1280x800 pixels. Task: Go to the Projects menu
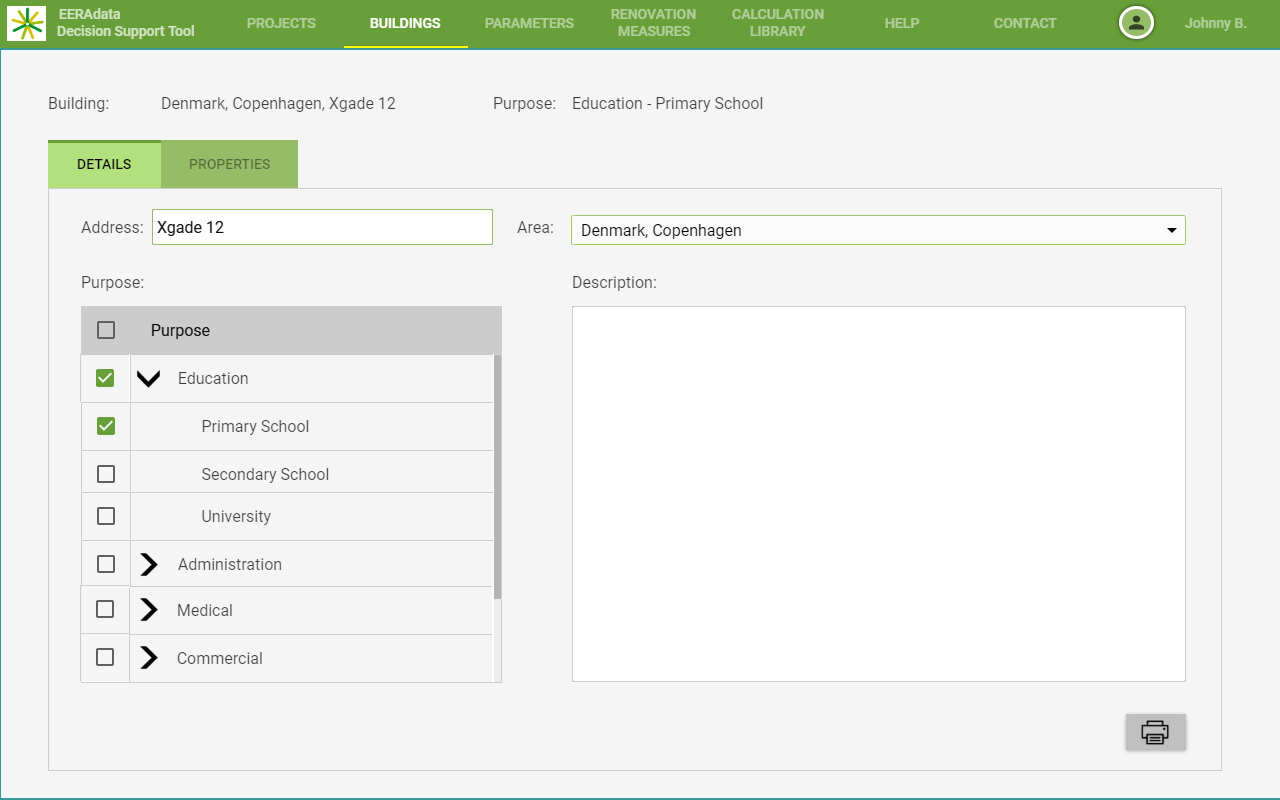[x=281, y=23]
